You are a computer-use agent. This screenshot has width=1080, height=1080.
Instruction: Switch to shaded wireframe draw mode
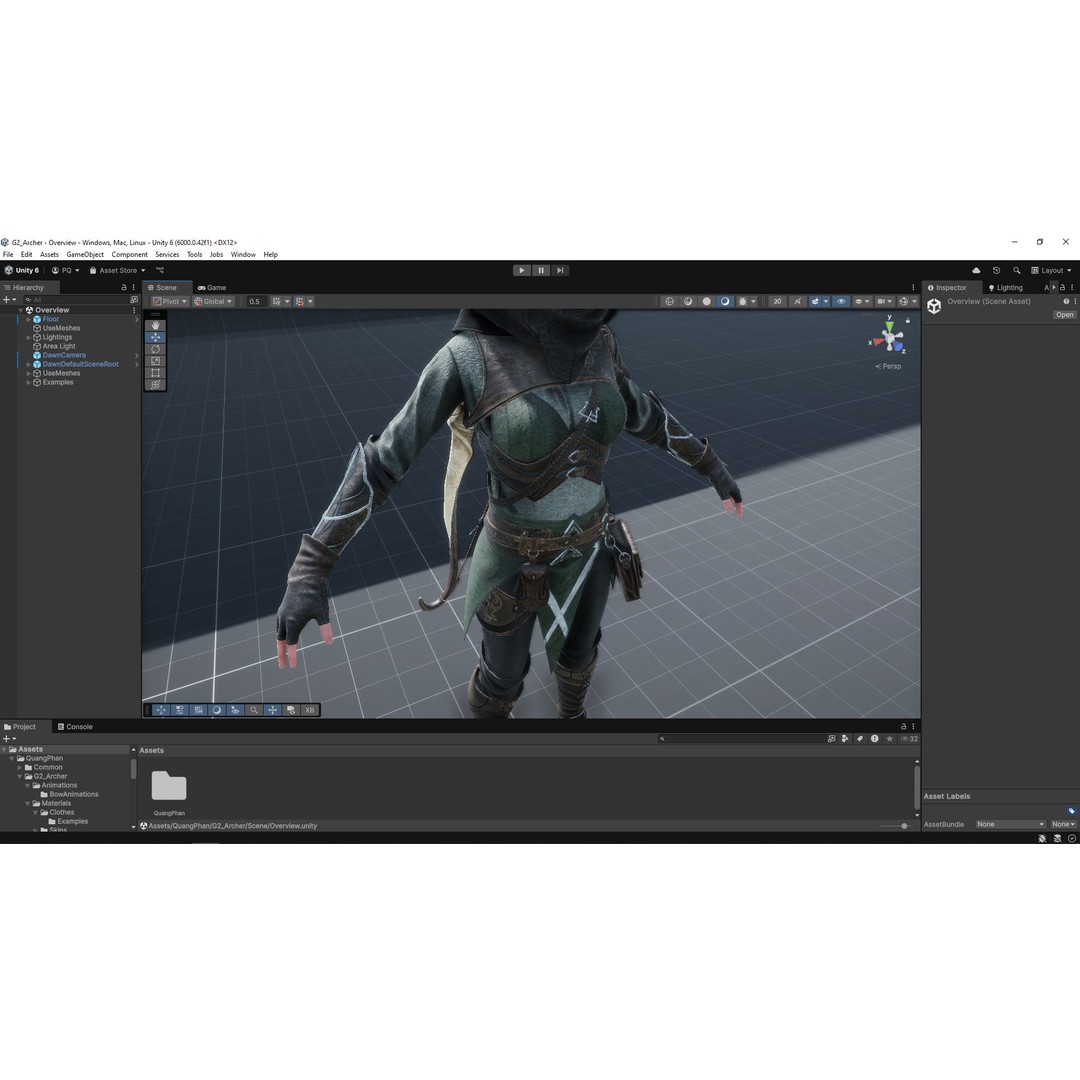click(687, 301)
